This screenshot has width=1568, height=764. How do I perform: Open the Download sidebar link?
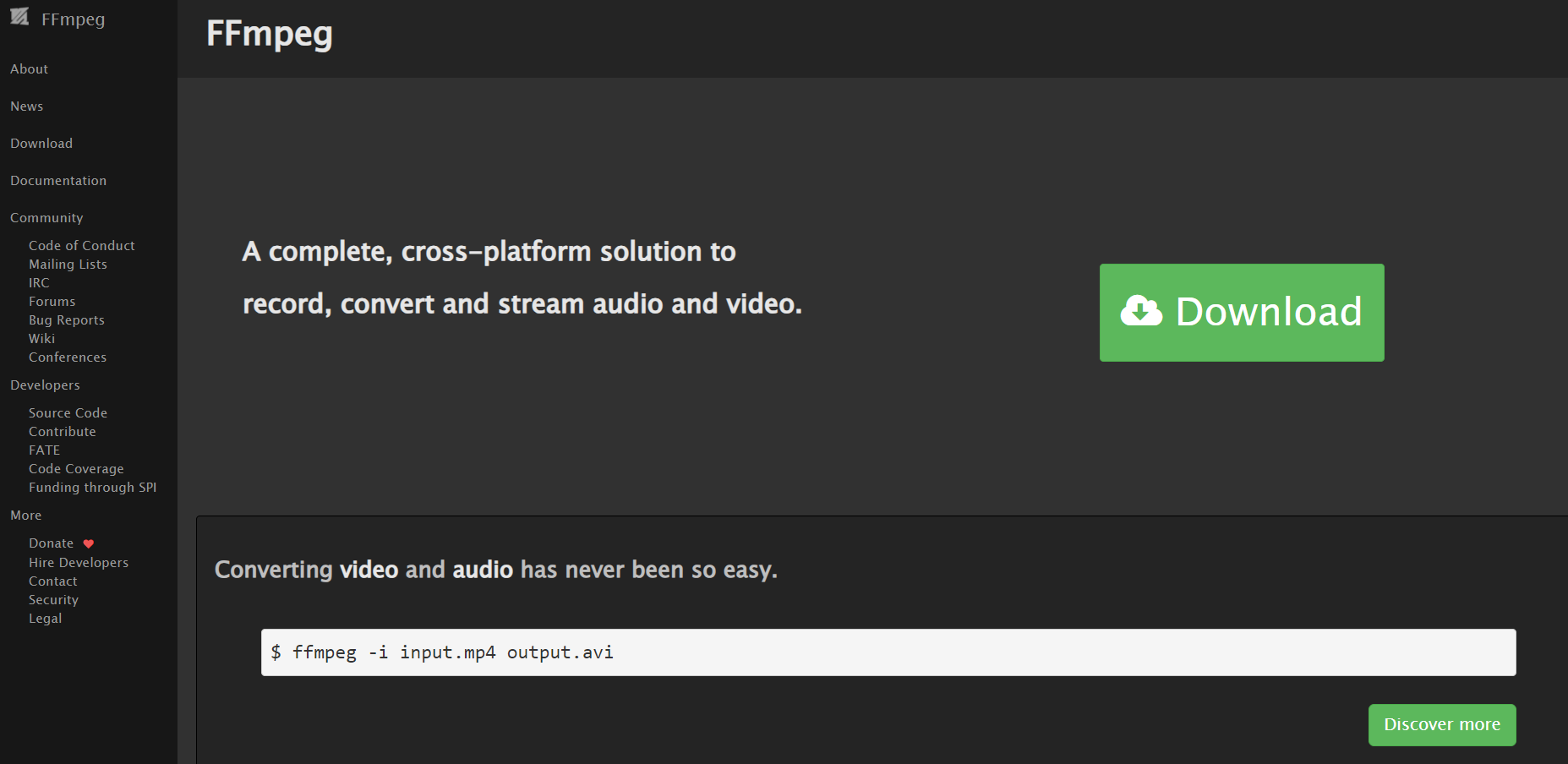click(x=41, y=144)
